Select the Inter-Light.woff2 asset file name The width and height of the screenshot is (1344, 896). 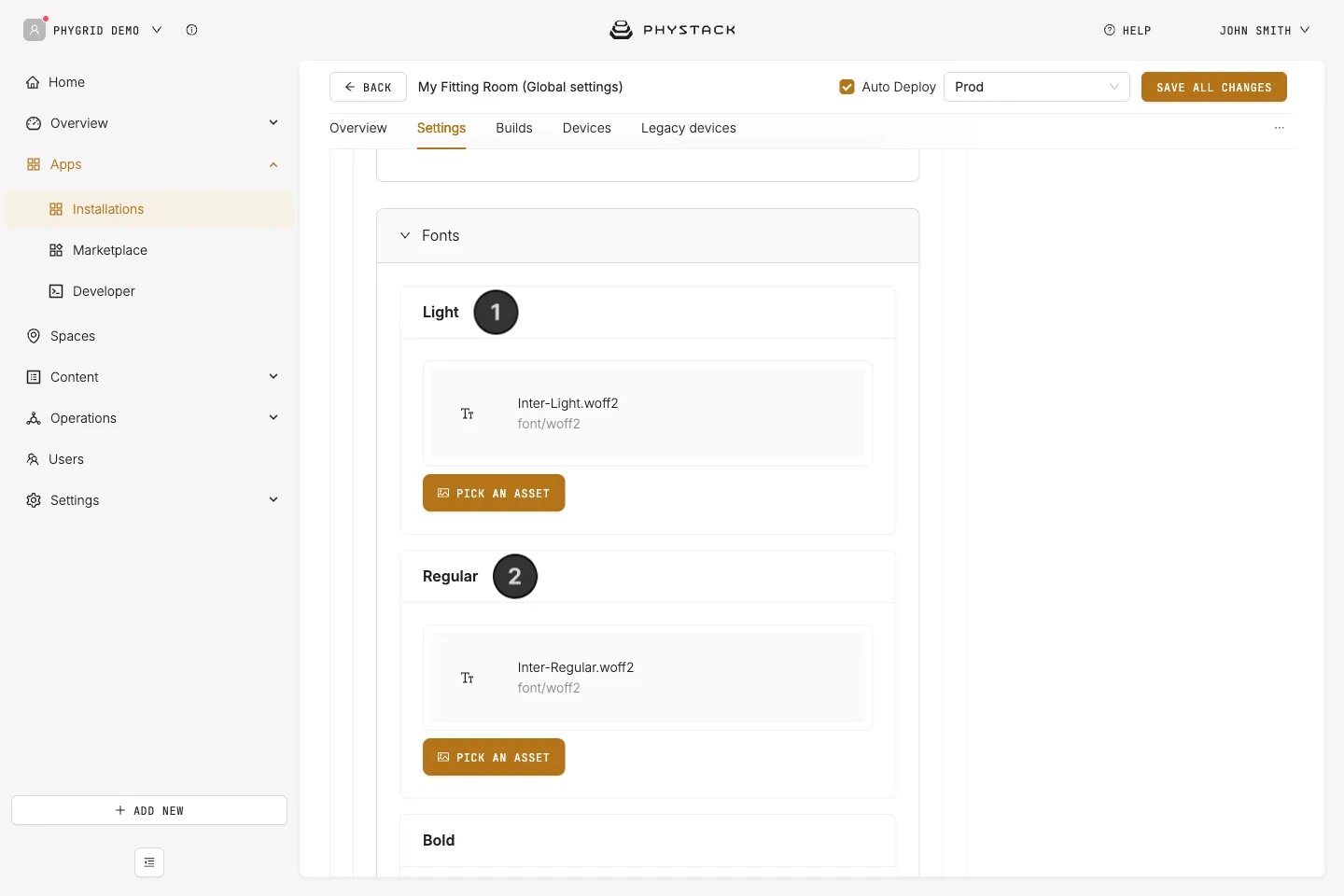tap(568, 403)
